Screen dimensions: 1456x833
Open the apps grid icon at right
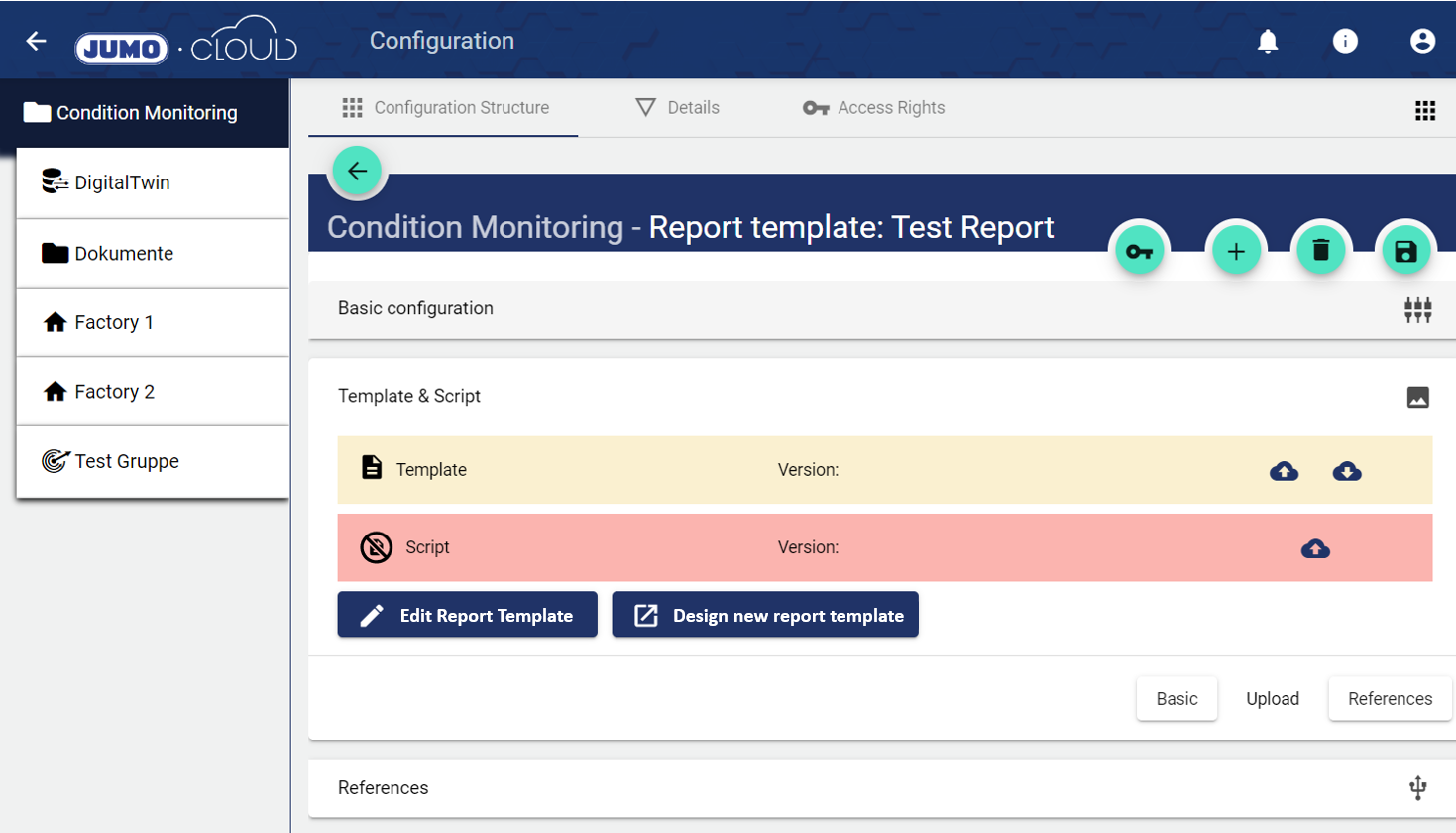pyautogui.click(x=1425, y=111)
